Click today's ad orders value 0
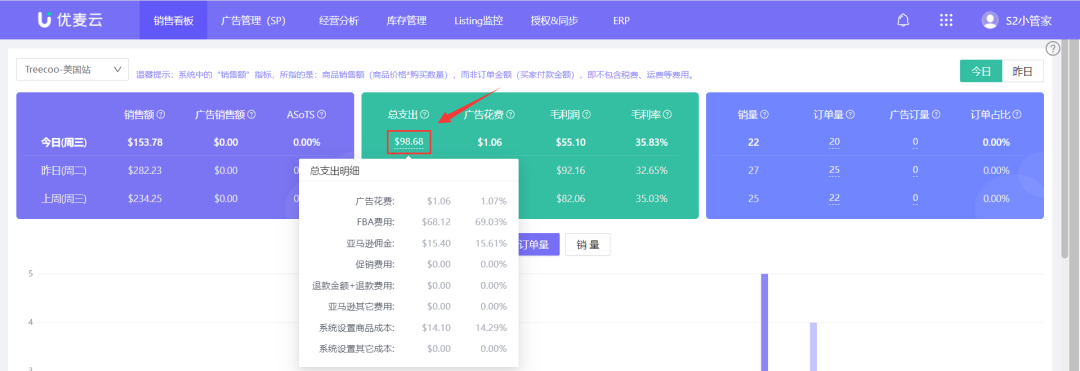1080x371 pixels. [915, 142]
